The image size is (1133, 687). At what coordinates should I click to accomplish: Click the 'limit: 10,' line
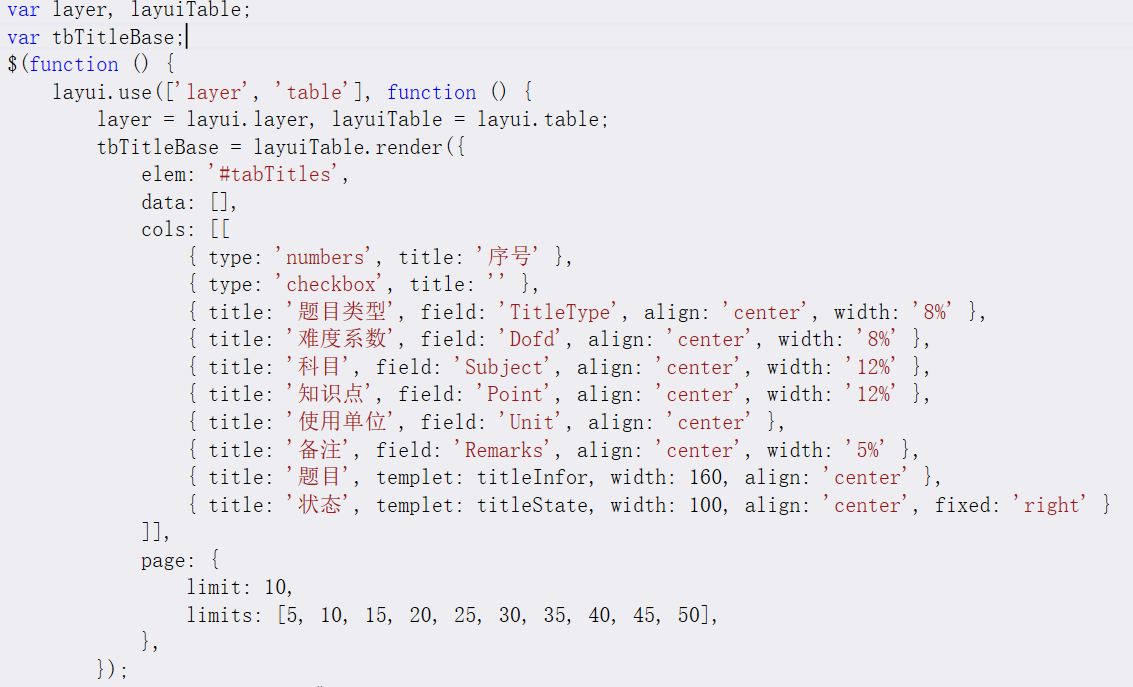tap(239, 587)
